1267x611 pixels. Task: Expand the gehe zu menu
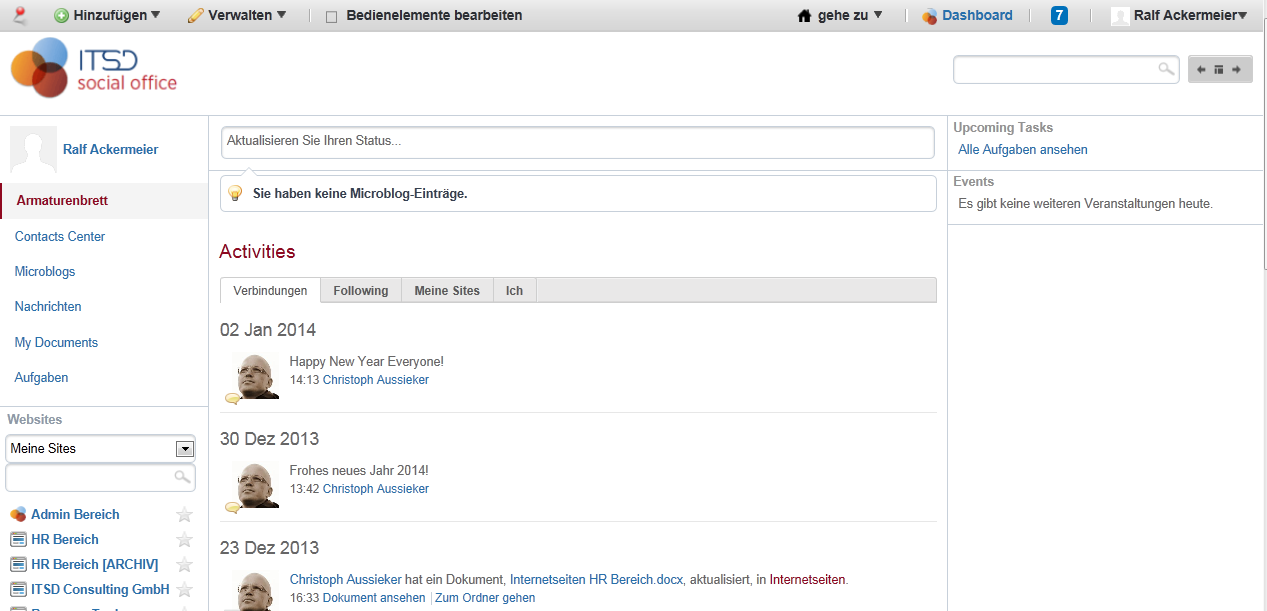pyautogui.click(x=840, y=15)
